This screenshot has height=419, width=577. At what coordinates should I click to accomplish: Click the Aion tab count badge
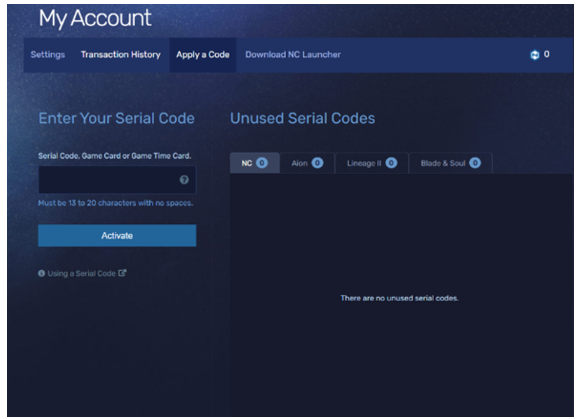pyautogui.click(x=317, y=163)
